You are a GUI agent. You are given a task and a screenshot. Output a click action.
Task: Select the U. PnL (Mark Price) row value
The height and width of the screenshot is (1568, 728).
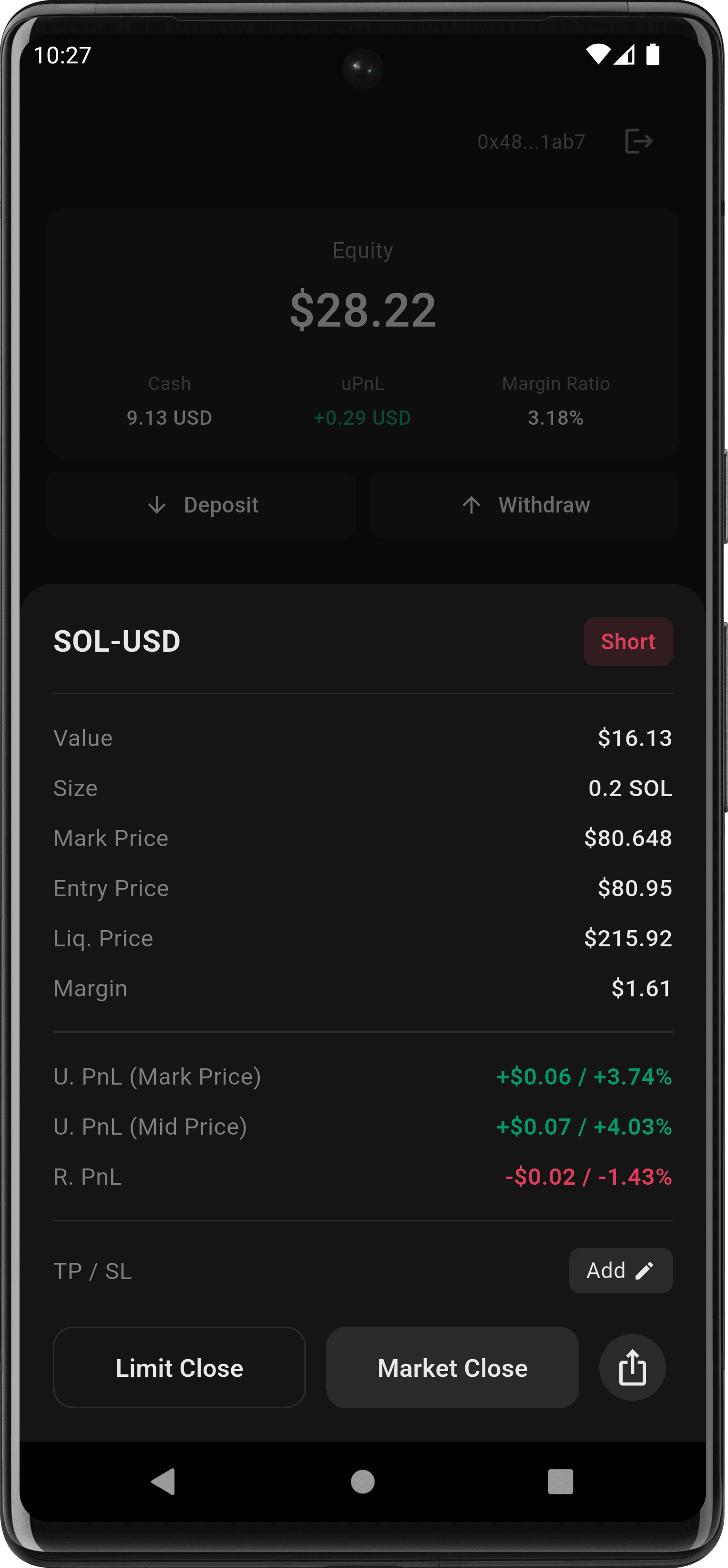[x=584, y=1076]
